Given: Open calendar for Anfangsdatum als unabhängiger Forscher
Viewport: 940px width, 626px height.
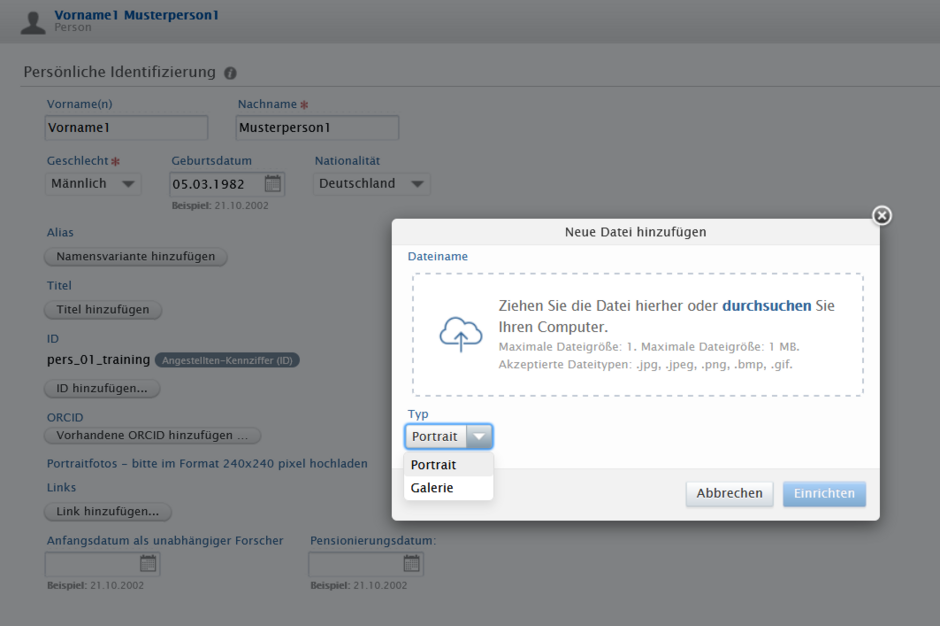Looking at the screenshot, I should (148, 564).
